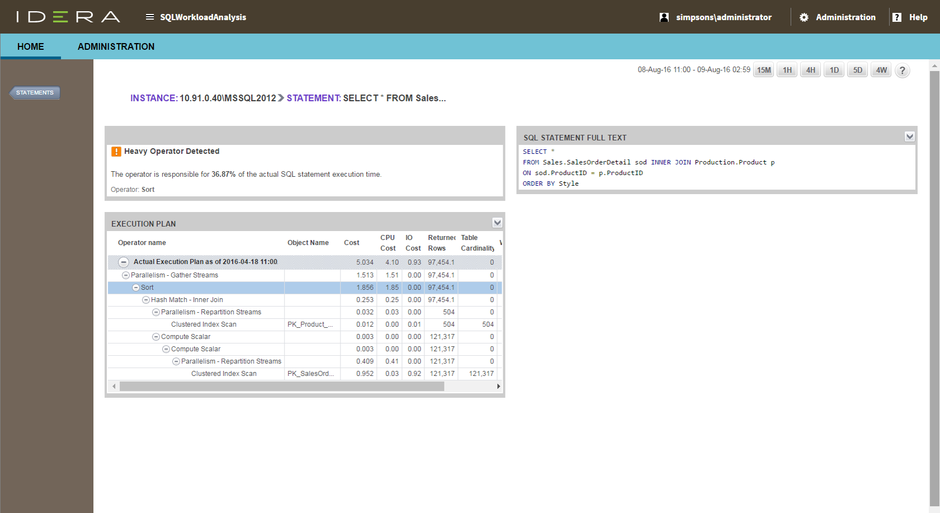The height and width of the screenshot is (513, 940).
Task: Click execution plan scroll left arrow
Action: click(x=114, y=387)
